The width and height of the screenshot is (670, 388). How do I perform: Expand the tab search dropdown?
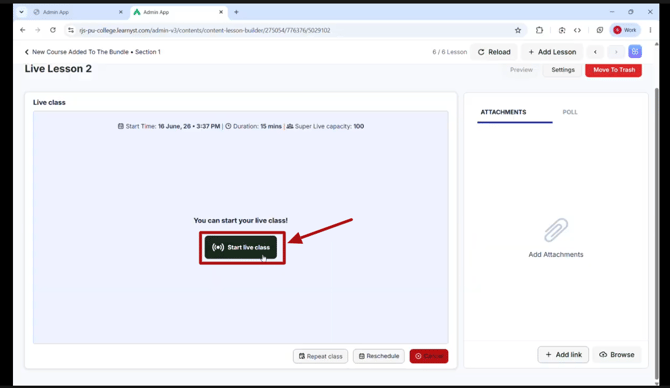[21, 12]
